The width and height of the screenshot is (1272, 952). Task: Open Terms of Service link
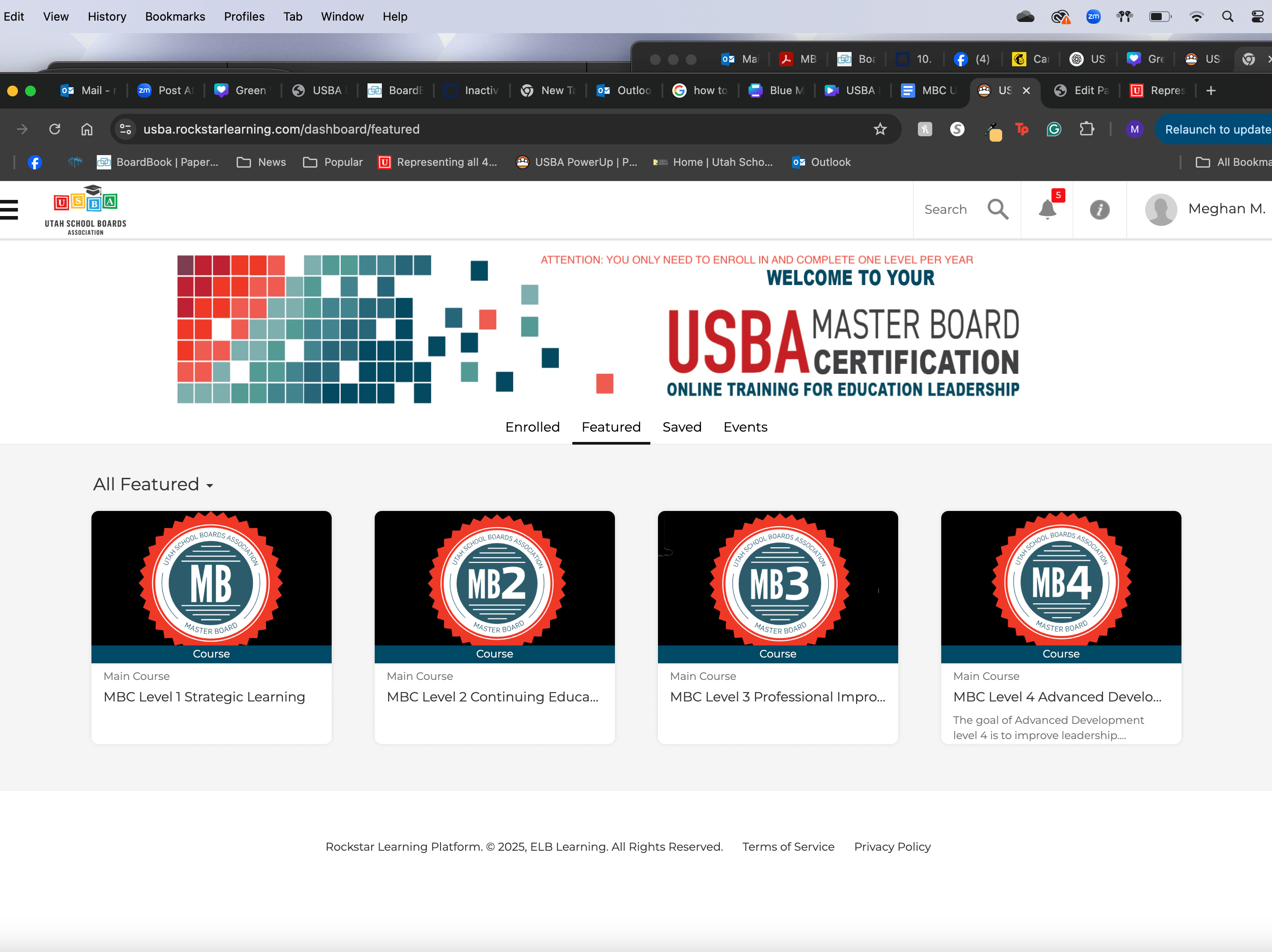click(x=788, y=847)
